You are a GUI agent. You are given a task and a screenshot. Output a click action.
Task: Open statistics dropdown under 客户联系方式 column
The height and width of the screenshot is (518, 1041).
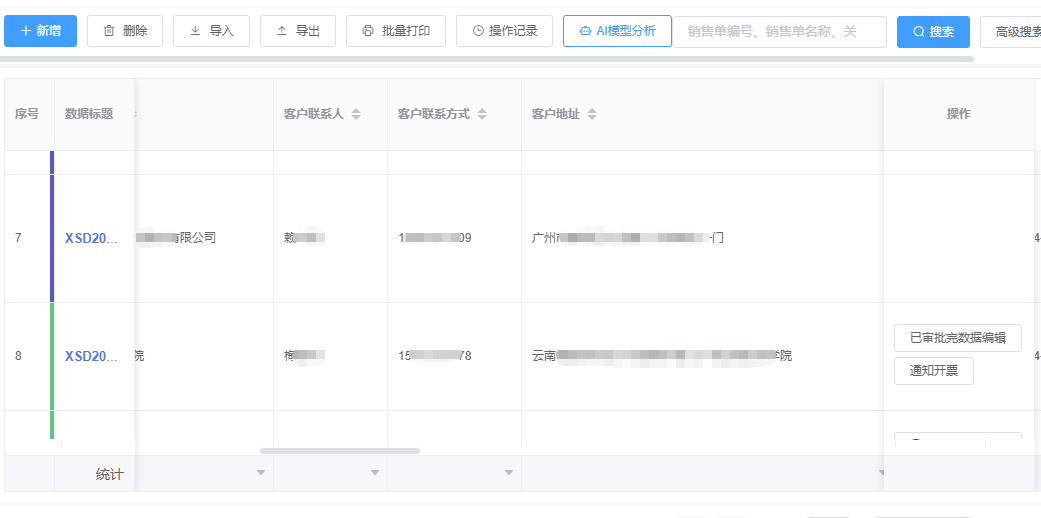[x=509, y=473]
